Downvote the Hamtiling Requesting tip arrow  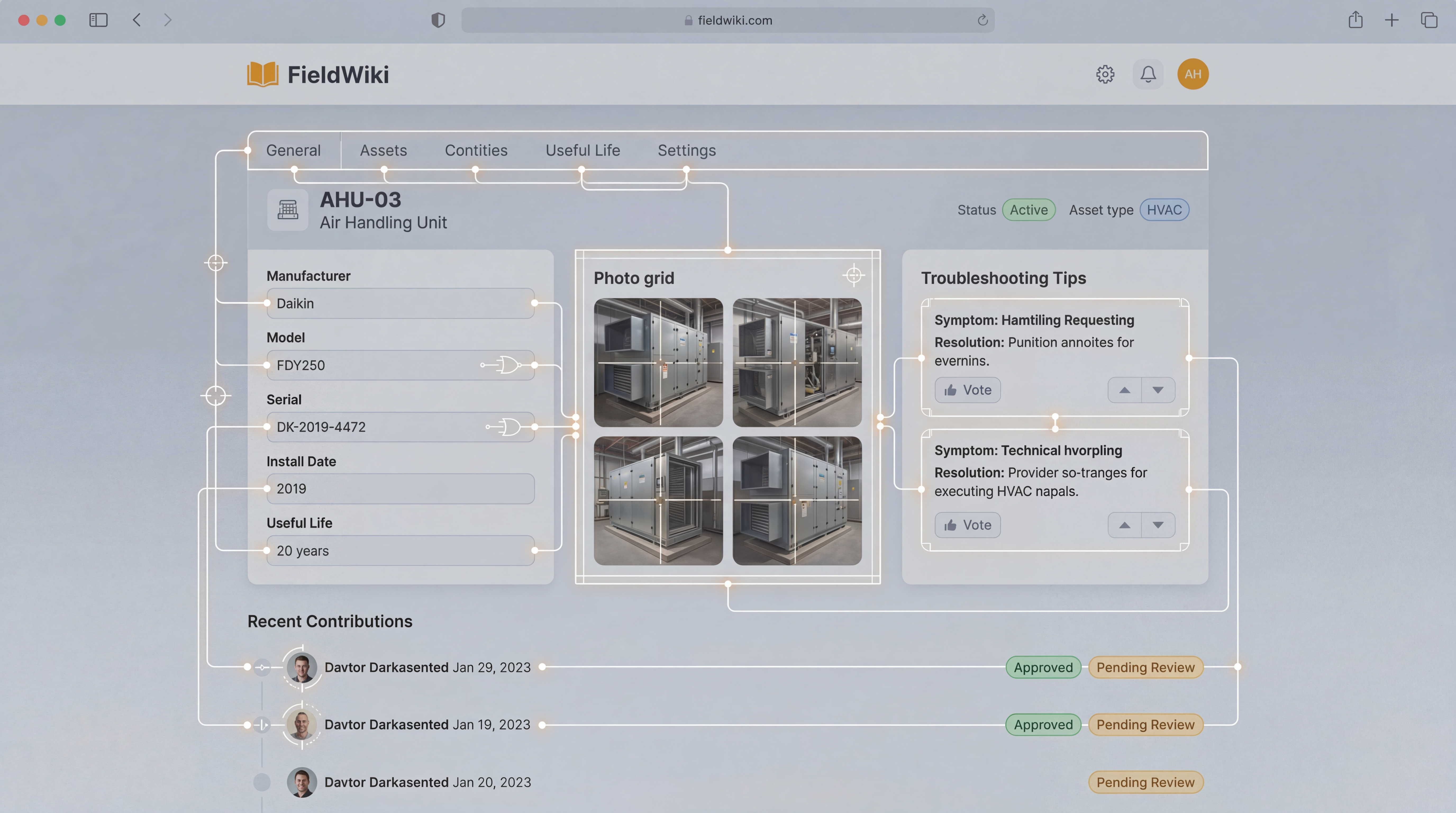(1158, 390)
